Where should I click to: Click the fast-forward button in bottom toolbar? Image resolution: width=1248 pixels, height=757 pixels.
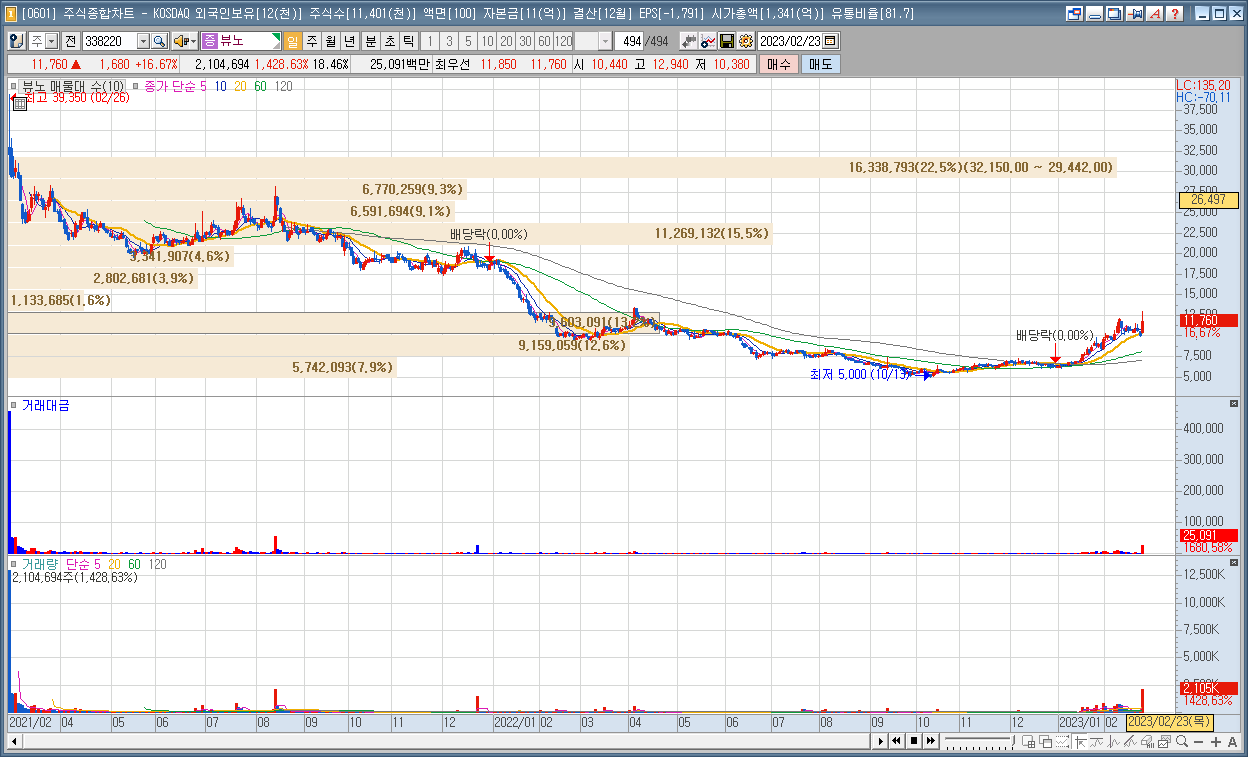[x=930, y=741]
